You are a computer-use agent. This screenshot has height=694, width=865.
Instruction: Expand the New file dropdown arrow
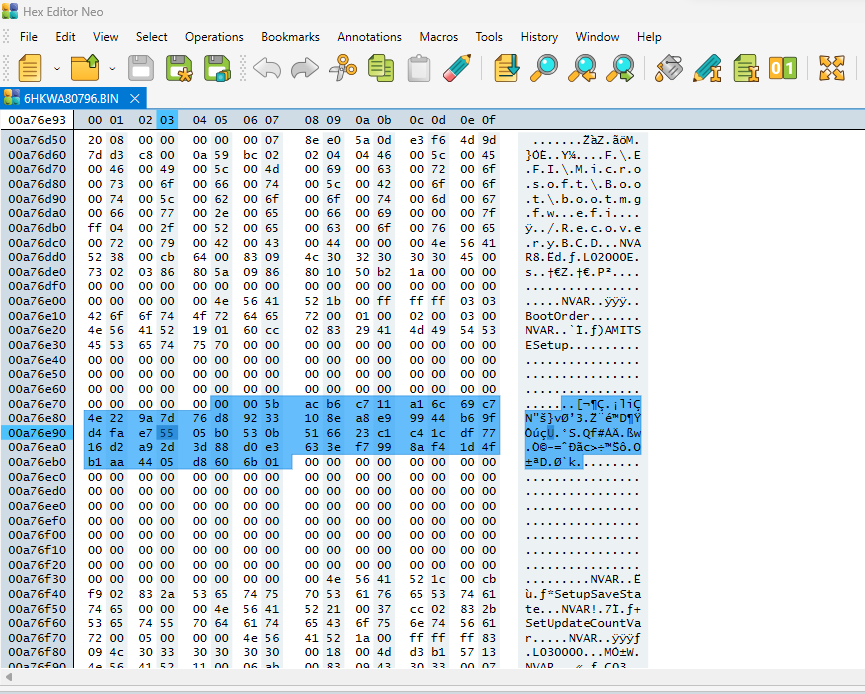(56, 68)
